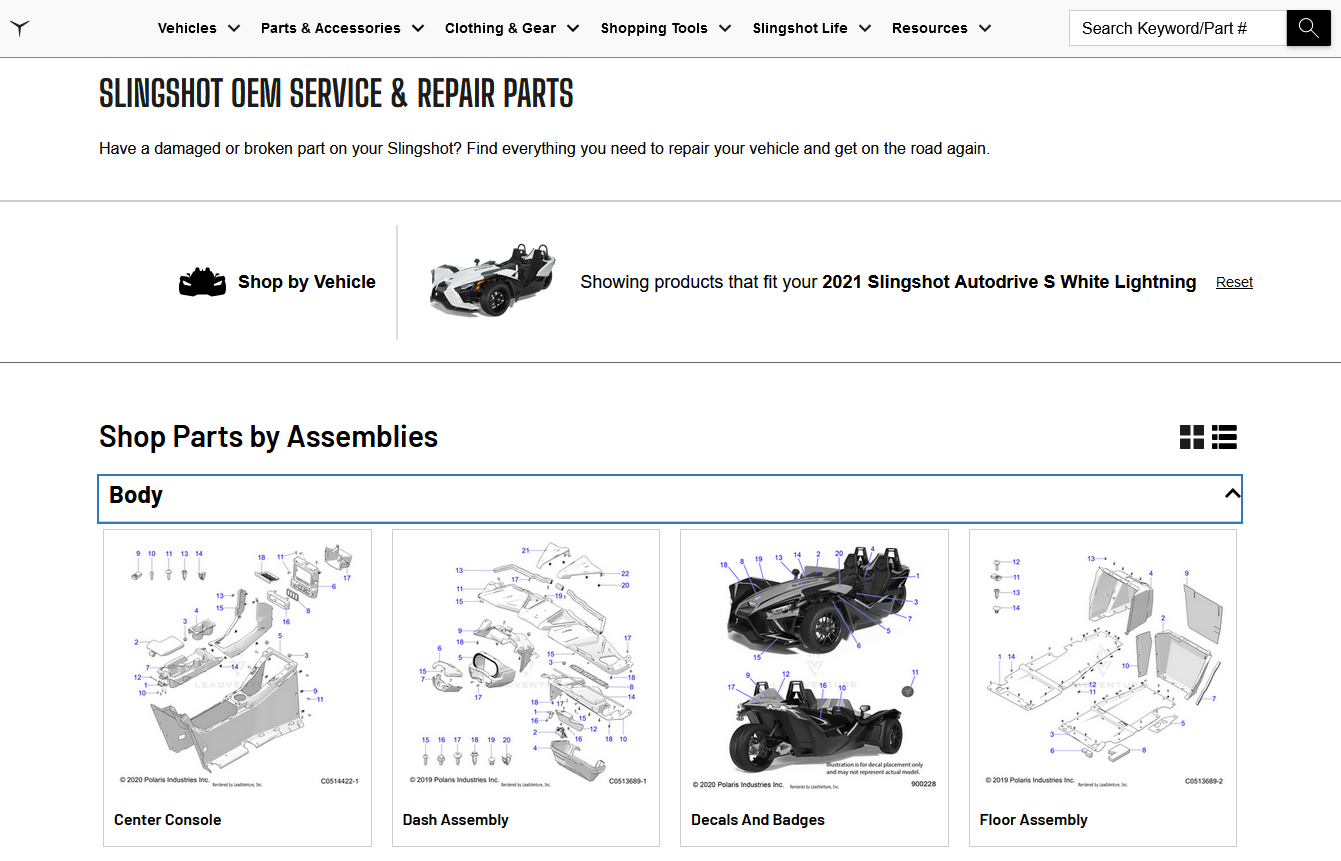Click the magnifying glass search button
The width and height of the screenshot is (1341, 861).
point(1308,28)
